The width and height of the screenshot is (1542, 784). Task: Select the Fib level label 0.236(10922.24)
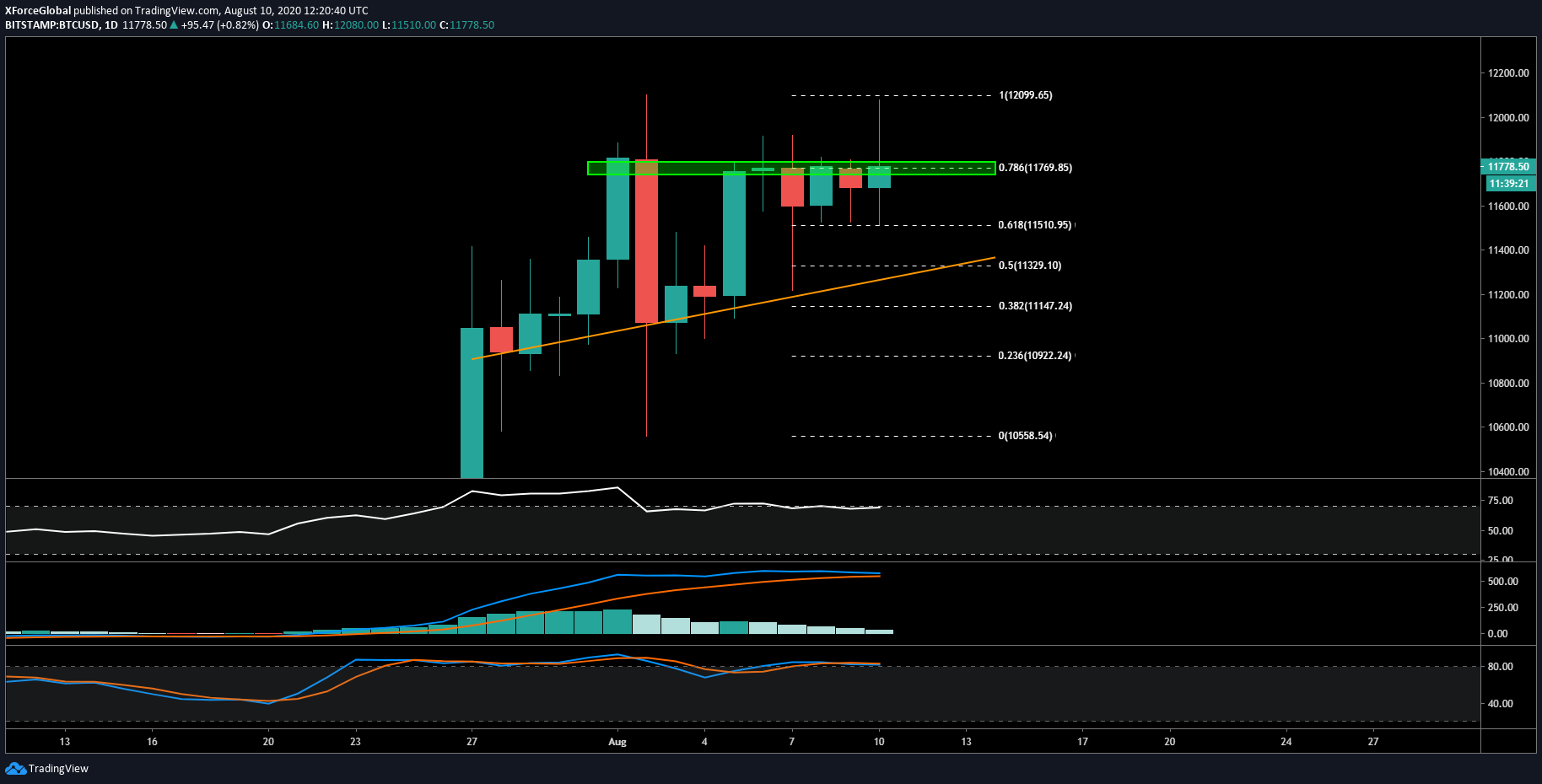[x=1035, y=356]
